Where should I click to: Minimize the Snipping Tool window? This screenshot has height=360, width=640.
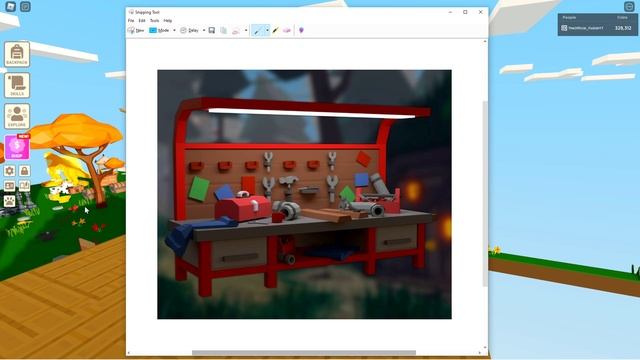pyautogui.click(x=450, y=12)
